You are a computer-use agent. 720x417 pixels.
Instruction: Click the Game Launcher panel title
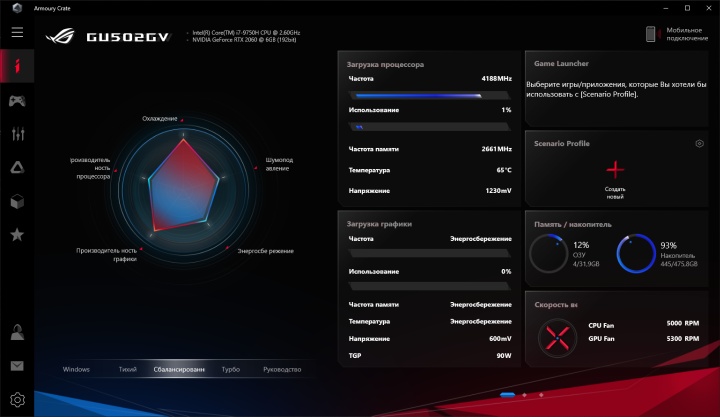tap(561, 63)
